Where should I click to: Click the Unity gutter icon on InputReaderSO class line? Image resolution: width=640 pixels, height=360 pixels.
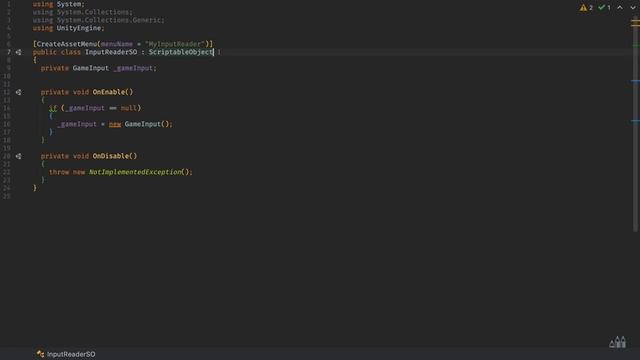[x=18, y=52]
